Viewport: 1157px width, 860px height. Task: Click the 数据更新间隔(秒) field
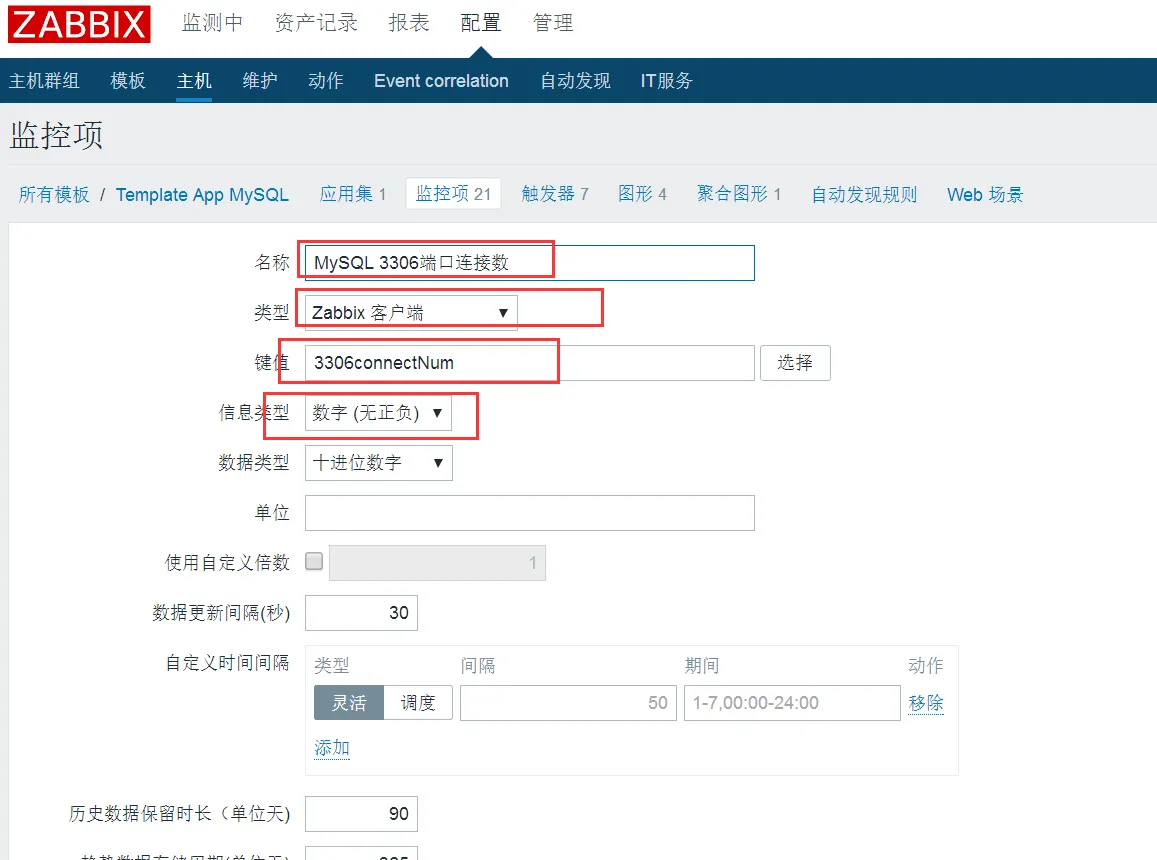[x=362, y=613]
